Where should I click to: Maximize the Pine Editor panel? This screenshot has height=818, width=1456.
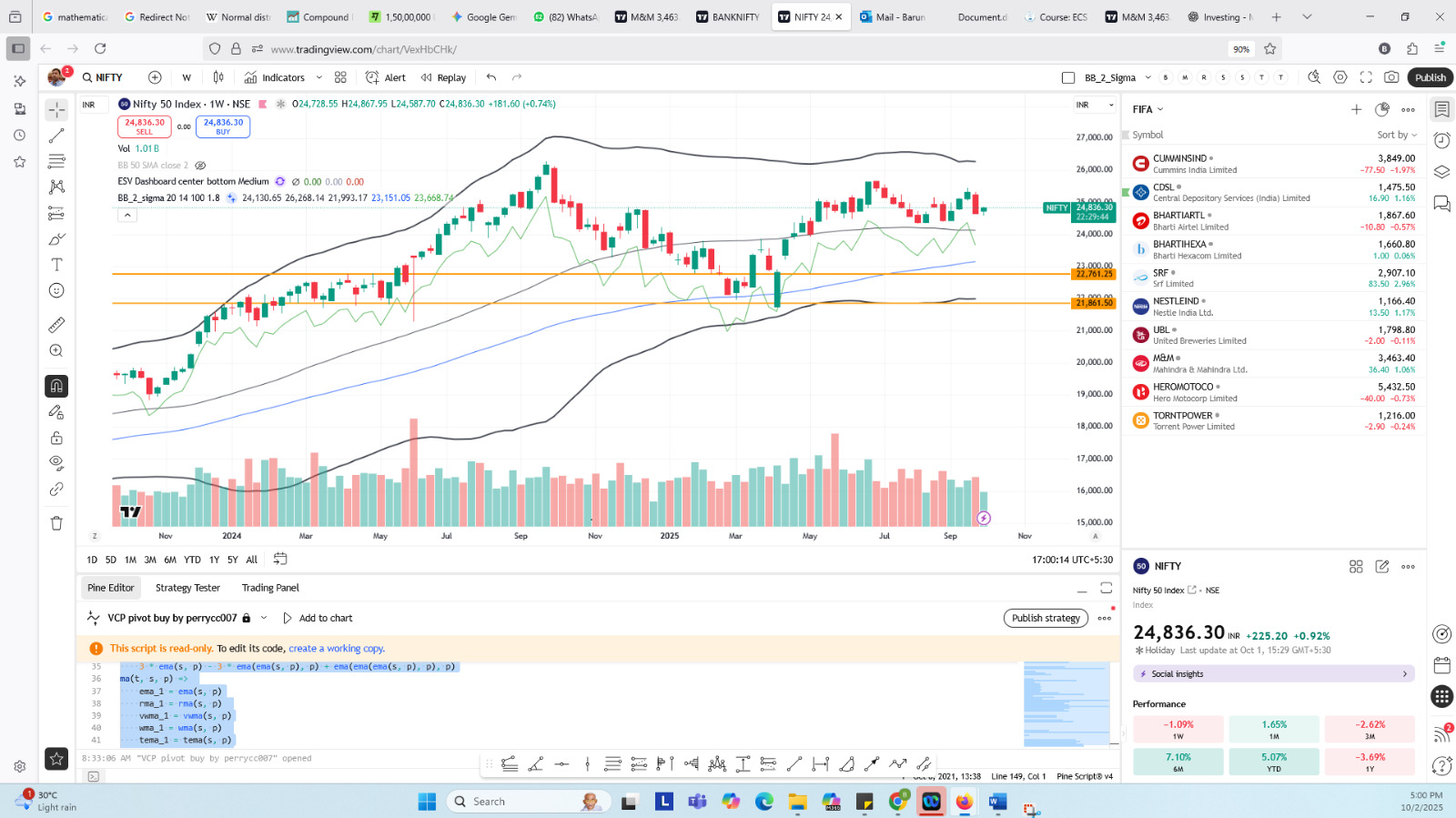1107,588
